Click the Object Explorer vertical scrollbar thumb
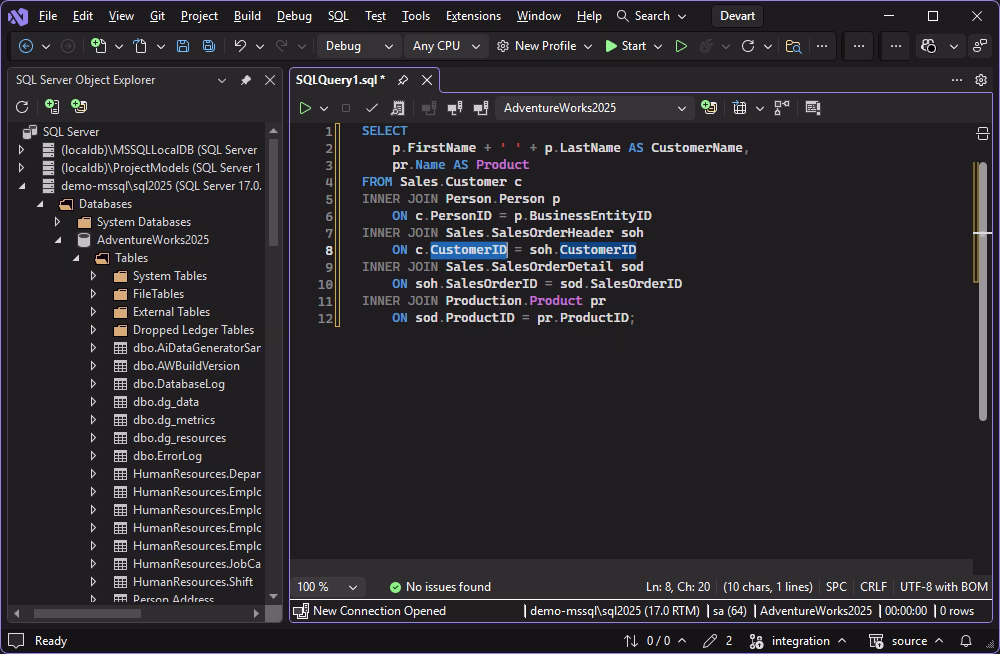The height and width of the screenshot is (654, 1000). pos(274,191)
